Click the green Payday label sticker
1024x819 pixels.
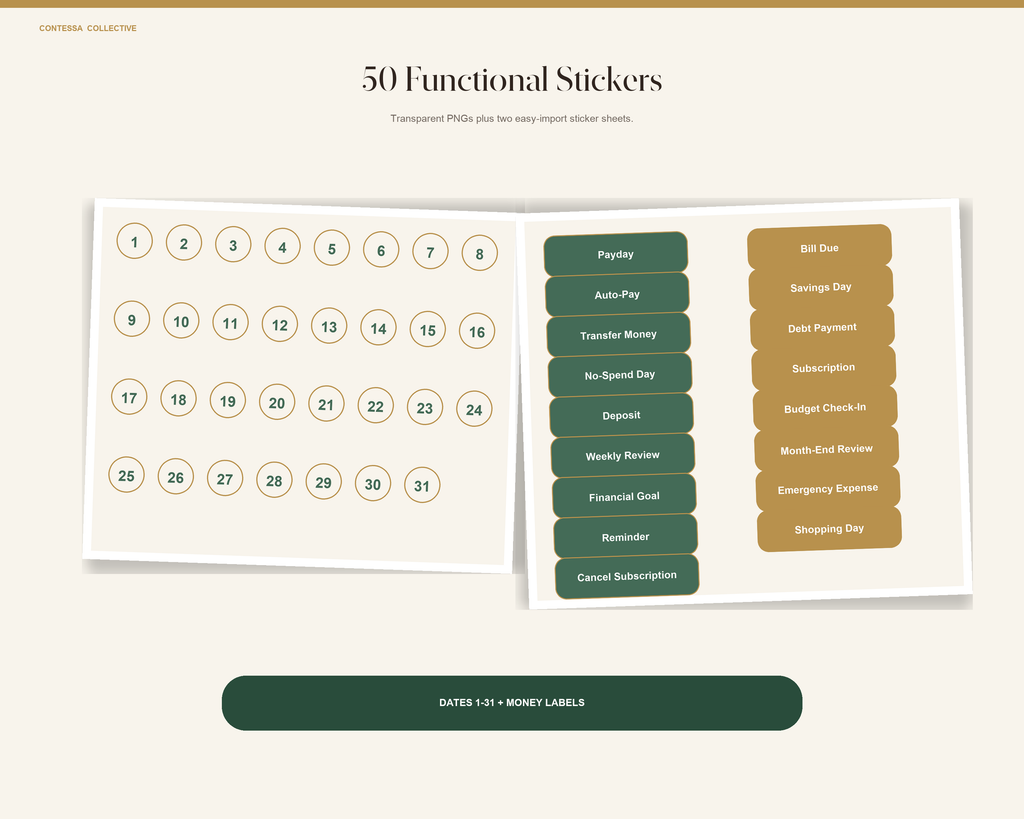tap(616, 254)
